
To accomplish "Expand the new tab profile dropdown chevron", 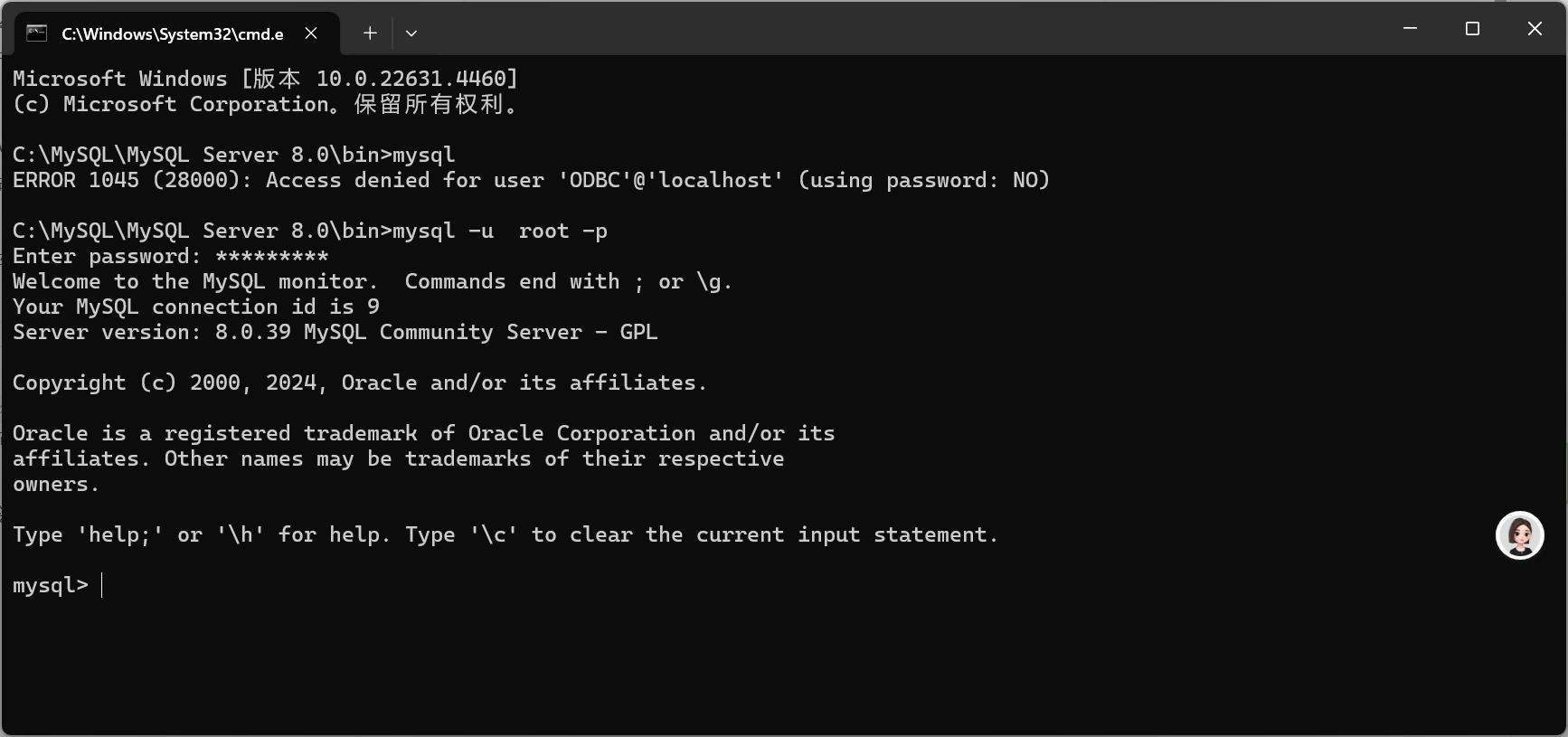I will tap(411, 33).
